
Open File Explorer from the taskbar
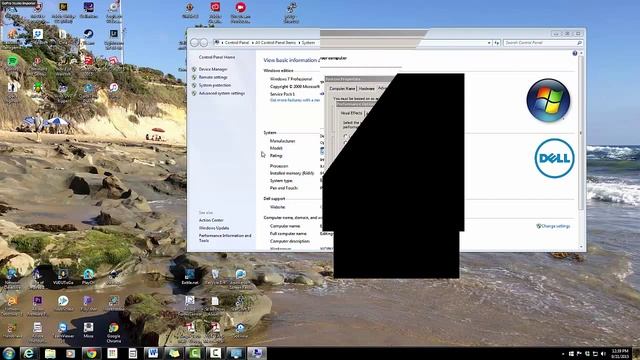[x=50, y=353]
